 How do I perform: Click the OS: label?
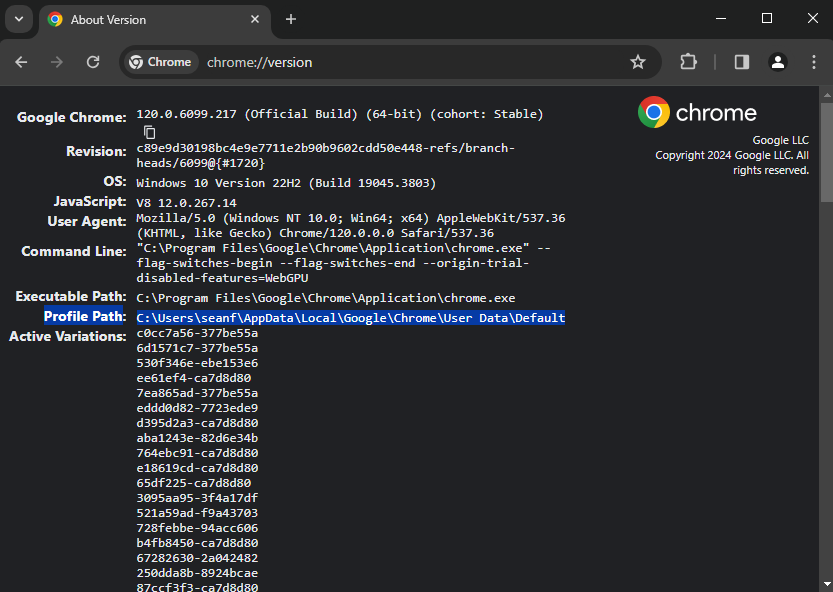tap(115, 181)
